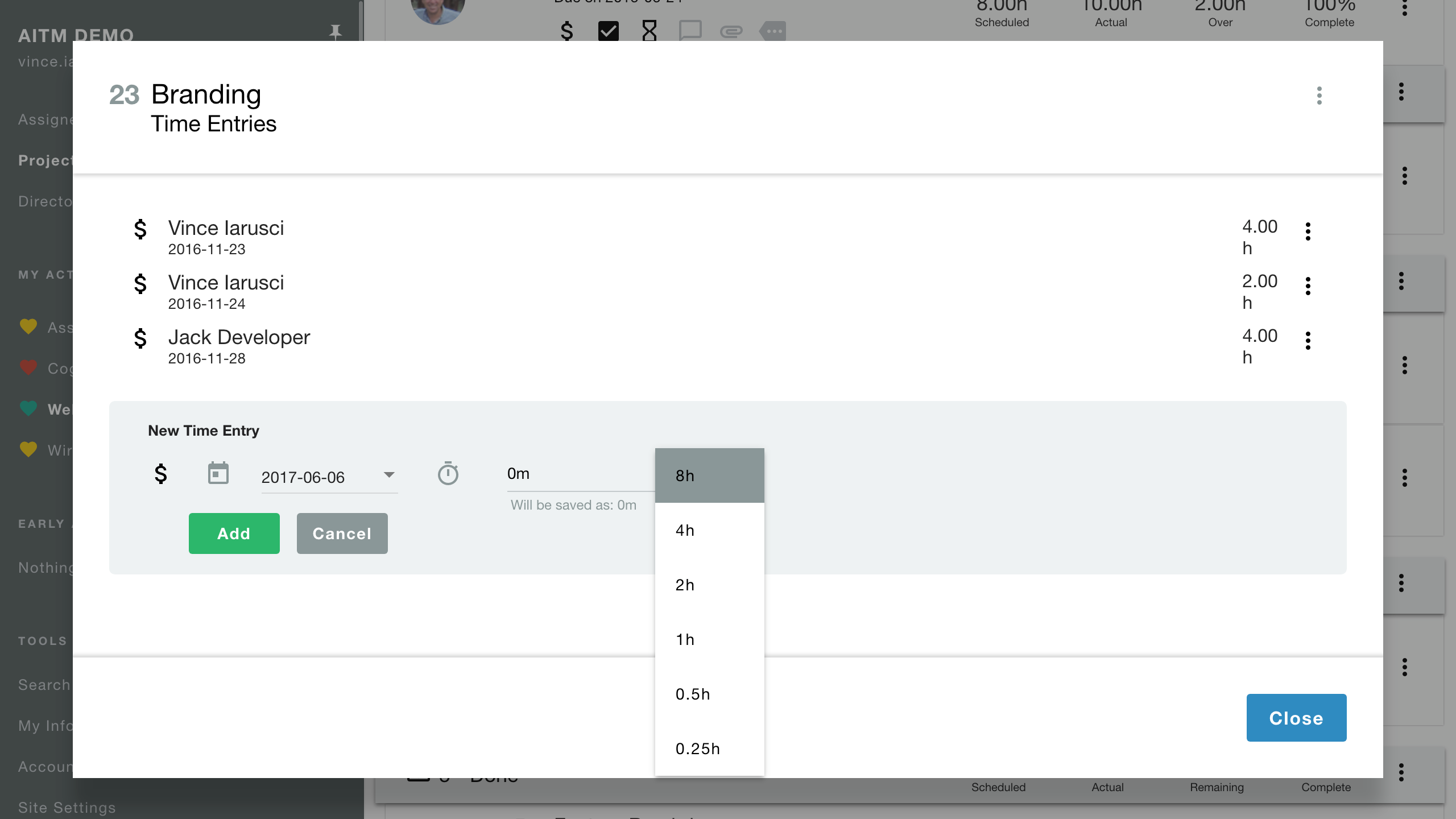Click the Branding title in dialog header
This screenshot has height=819, width=1456.
206,94
